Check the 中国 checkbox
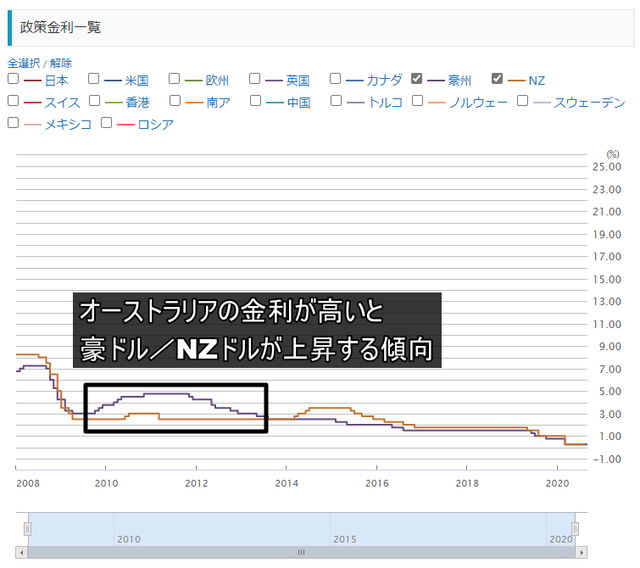The width and height of the screenshot is (640, 568). [x=256, y=100]
